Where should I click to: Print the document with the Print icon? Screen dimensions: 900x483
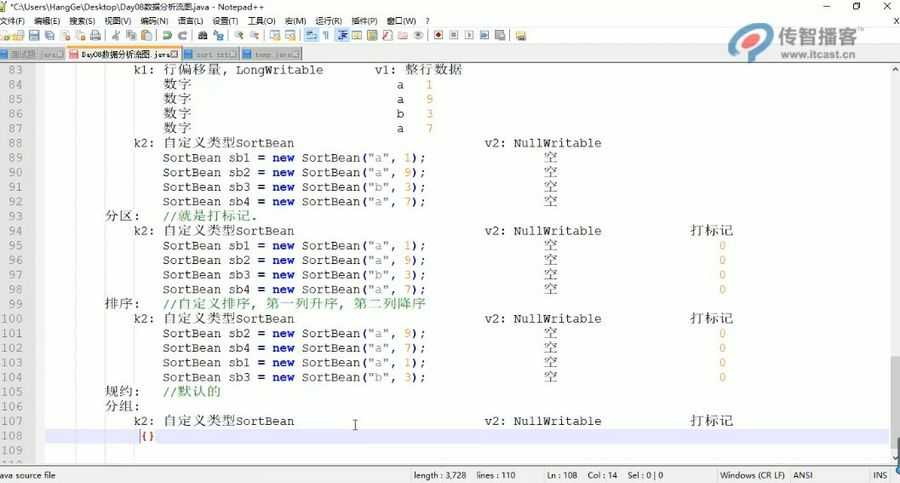95,36
